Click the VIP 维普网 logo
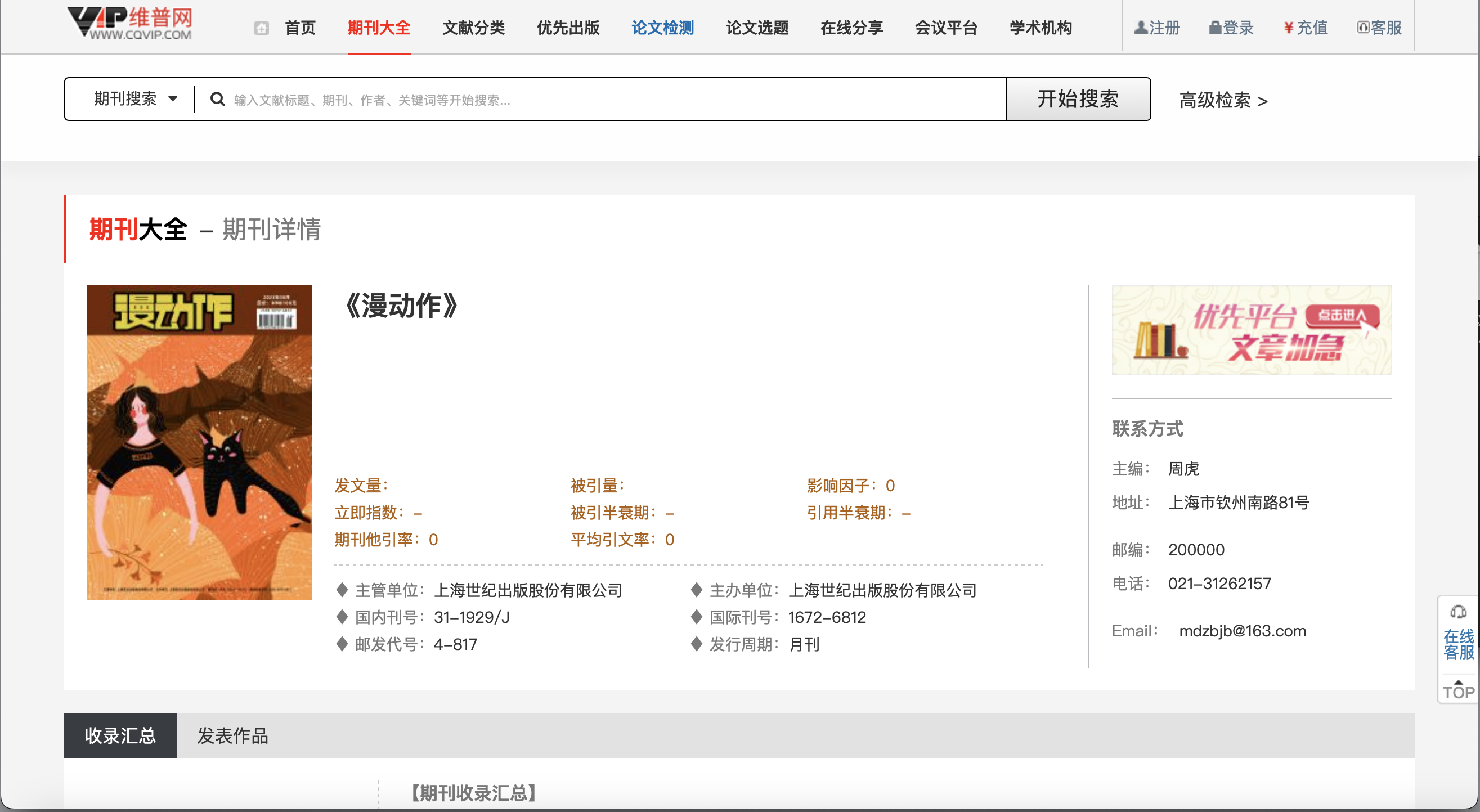1480x812 pixels. pos(130,23)
